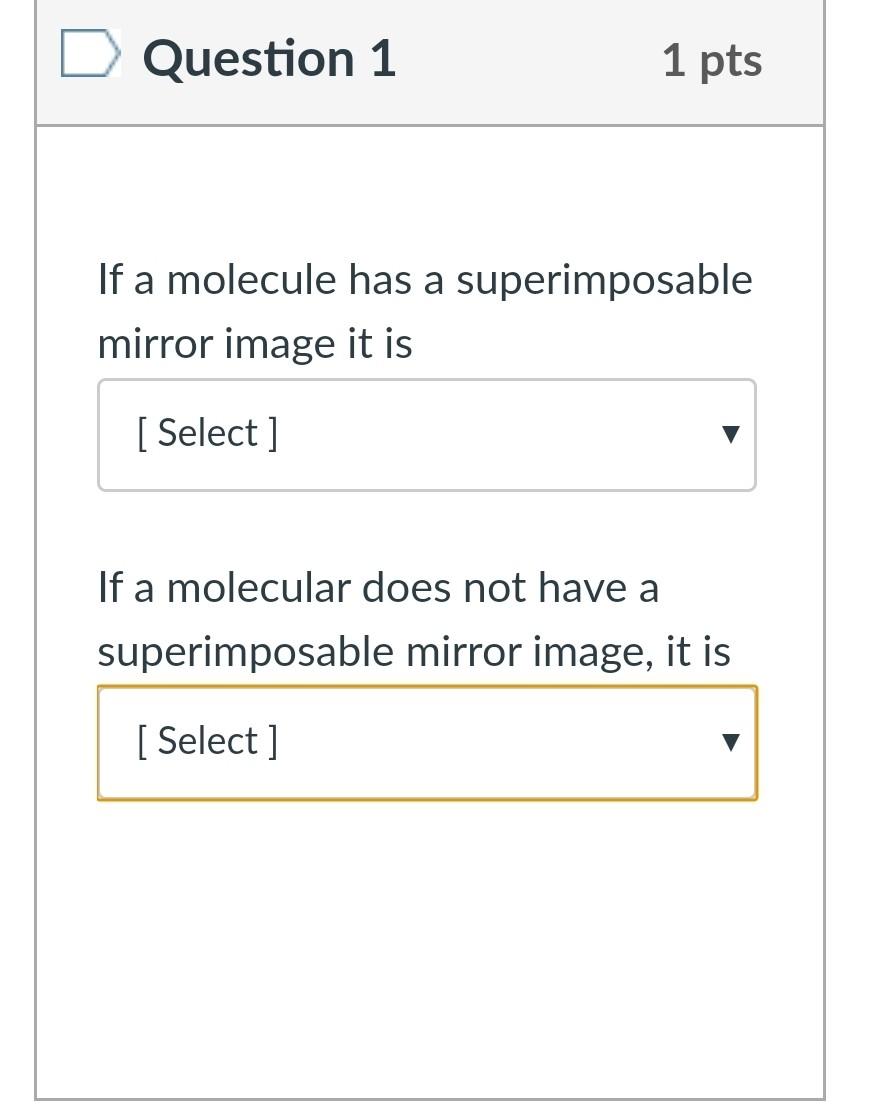Open the highlighted dropdown with orange border

[x=427, y=743]
